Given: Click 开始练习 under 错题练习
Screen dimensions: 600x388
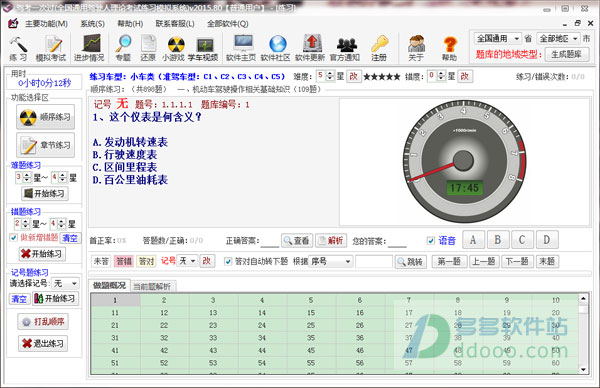Looking at the screenshot, I should coord(42,254).
